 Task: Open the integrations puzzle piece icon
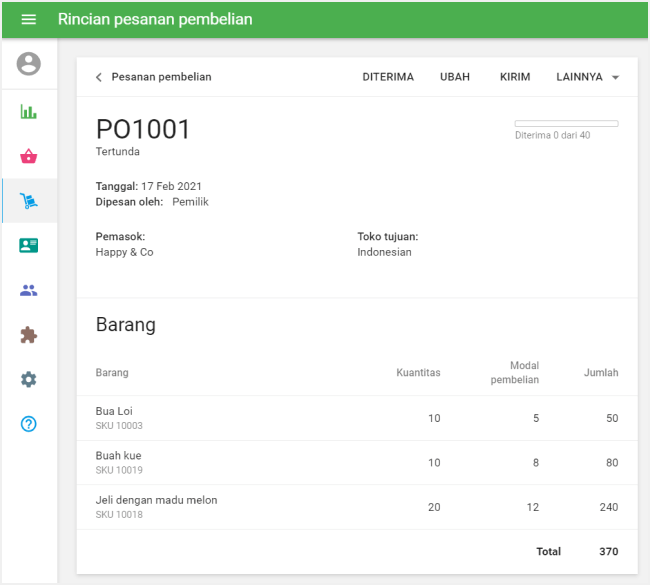pos(29,335)
